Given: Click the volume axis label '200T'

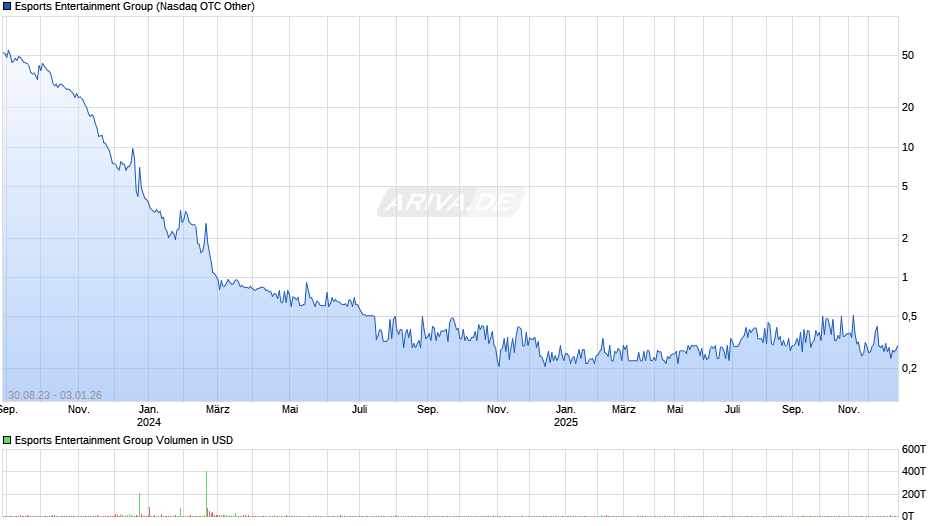Looking at the screenshot, I should 914,494.
